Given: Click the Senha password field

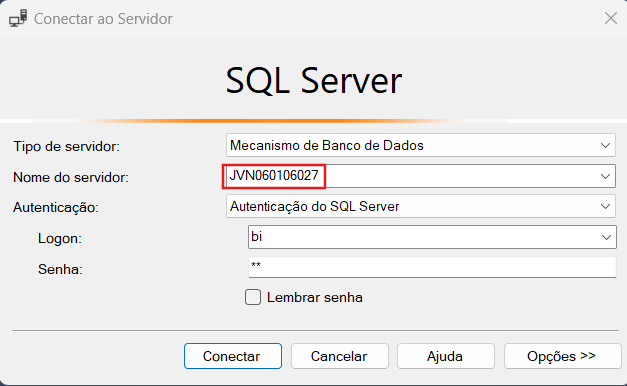Looking at the screenshot, I should click(x=432, y=267).
